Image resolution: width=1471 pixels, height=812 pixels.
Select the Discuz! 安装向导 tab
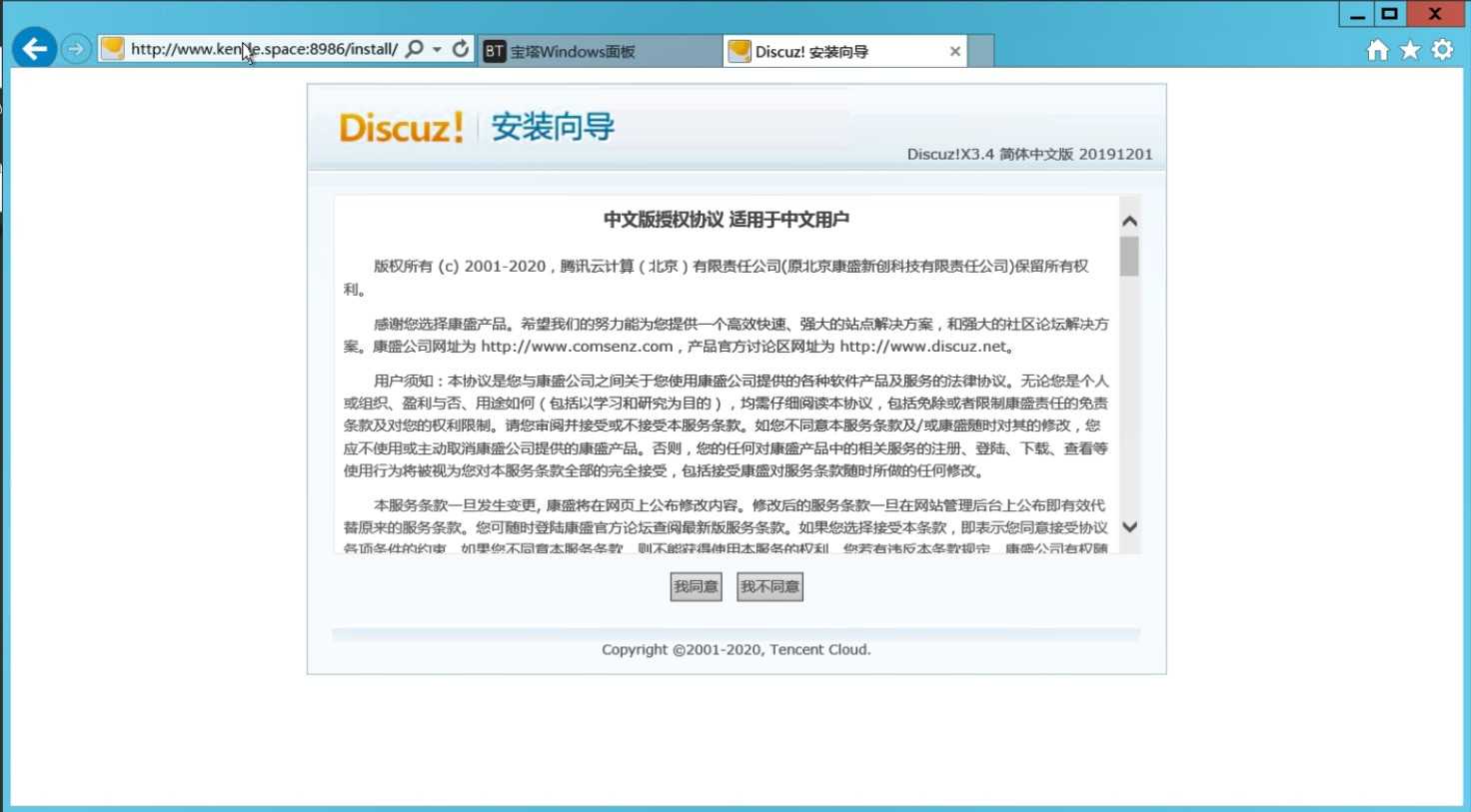(x=844, y=51)
